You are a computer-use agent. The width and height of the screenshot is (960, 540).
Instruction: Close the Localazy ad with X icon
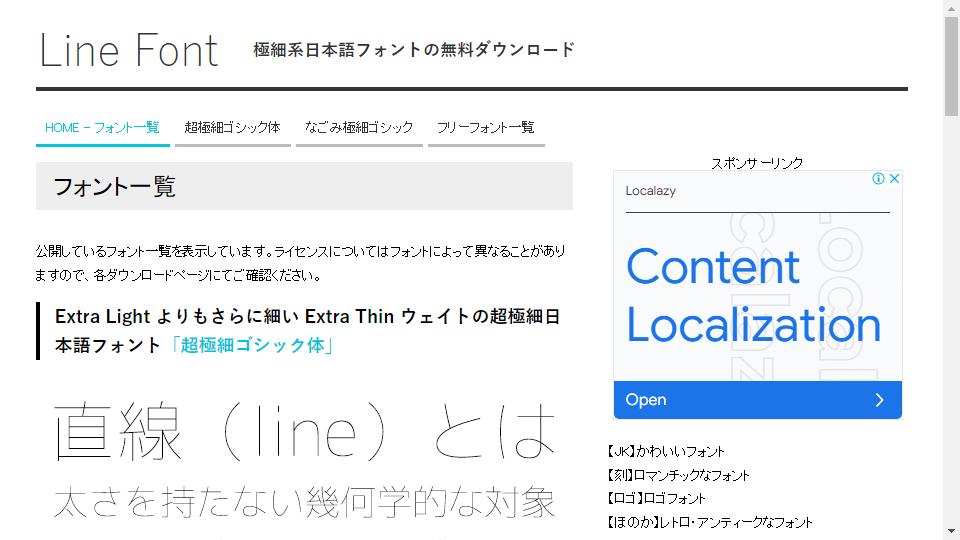pyautogui.click(x=894, y=179)
